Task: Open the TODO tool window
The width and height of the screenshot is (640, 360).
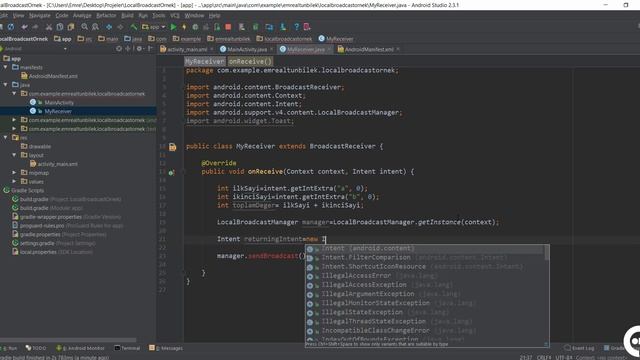Action: click(36, 348)
